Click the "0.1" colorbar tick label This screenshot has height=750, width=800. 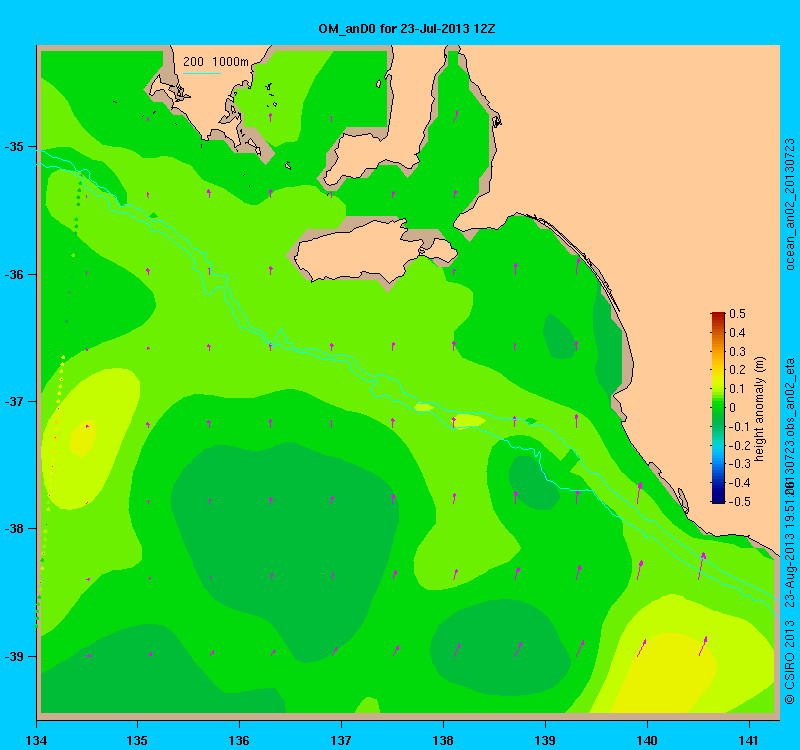(737, 389)
